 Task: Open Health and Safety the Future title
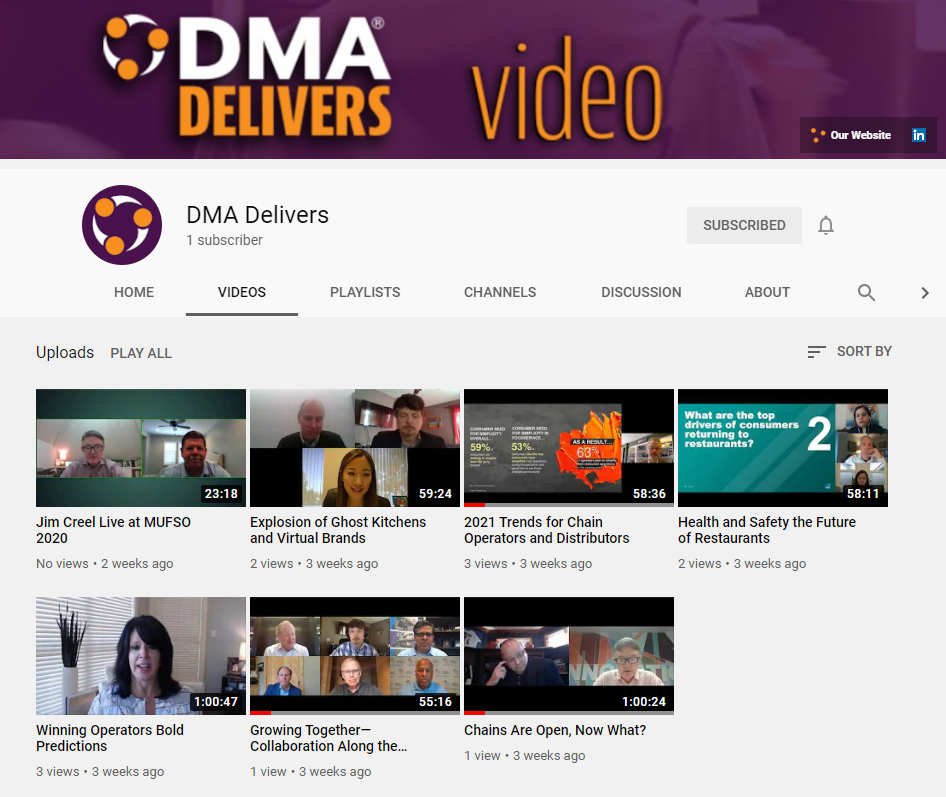[x=767, y=530]
